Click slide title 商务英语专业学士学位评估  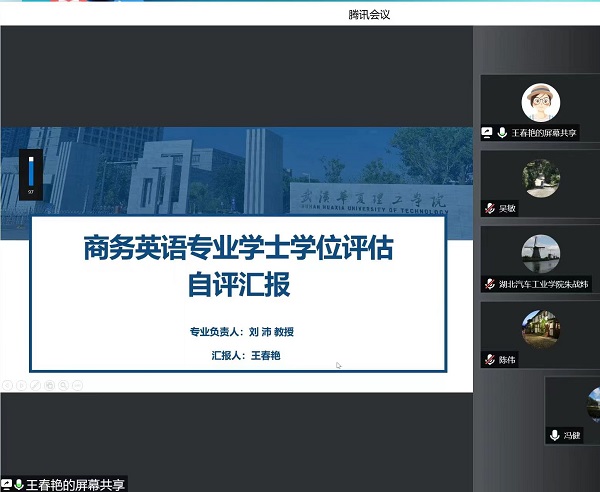(x=238, y=248)
